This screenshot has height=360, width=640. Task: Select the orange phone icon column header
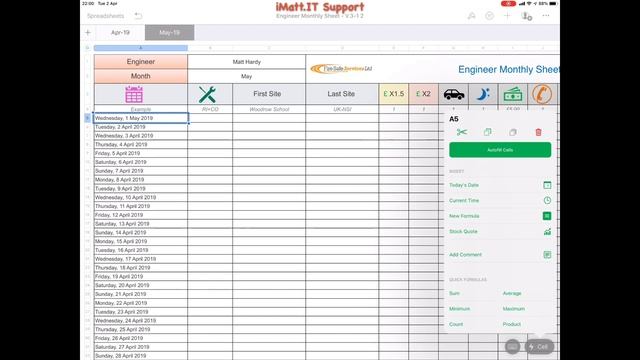tap(542, 94)
